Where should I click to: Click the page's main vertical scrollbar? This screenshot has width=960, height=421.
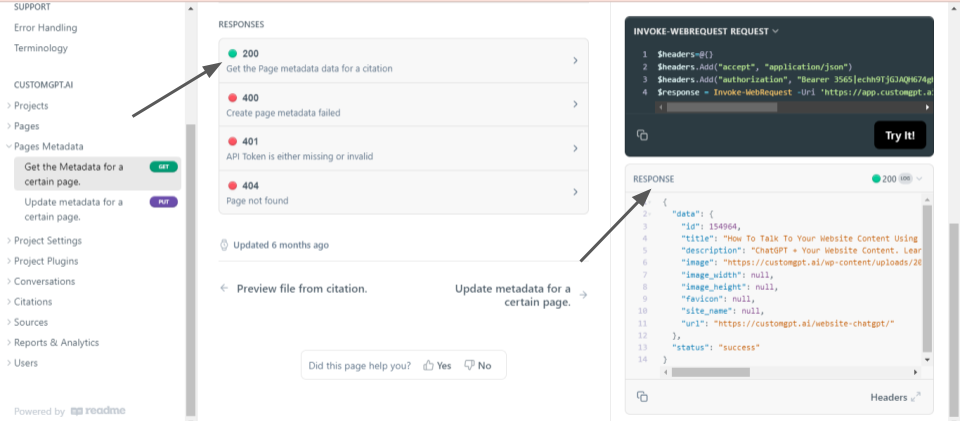[954, 318]
